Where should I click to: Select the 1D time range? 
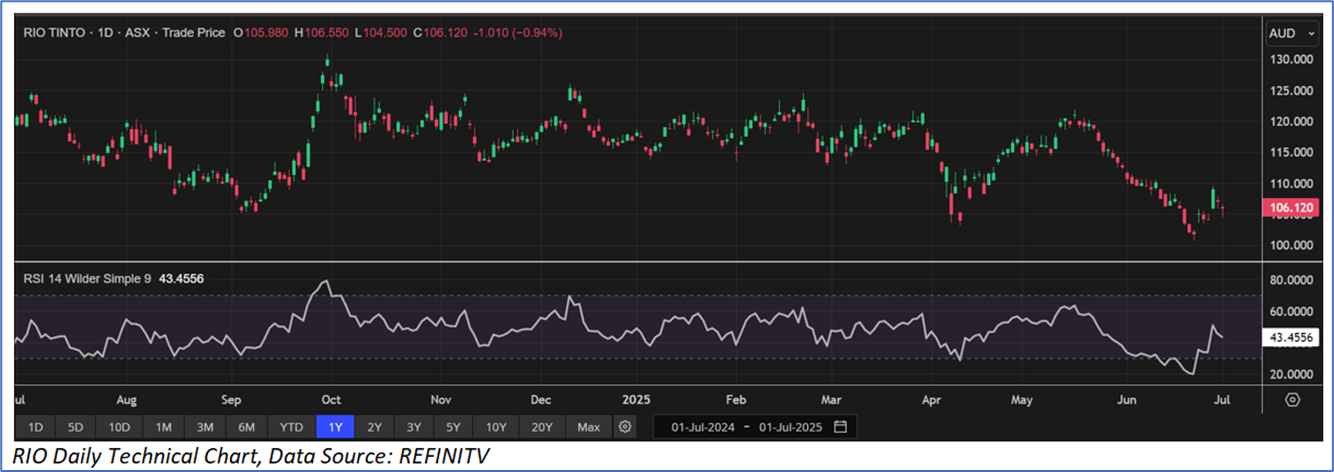[x=35, y=427]
